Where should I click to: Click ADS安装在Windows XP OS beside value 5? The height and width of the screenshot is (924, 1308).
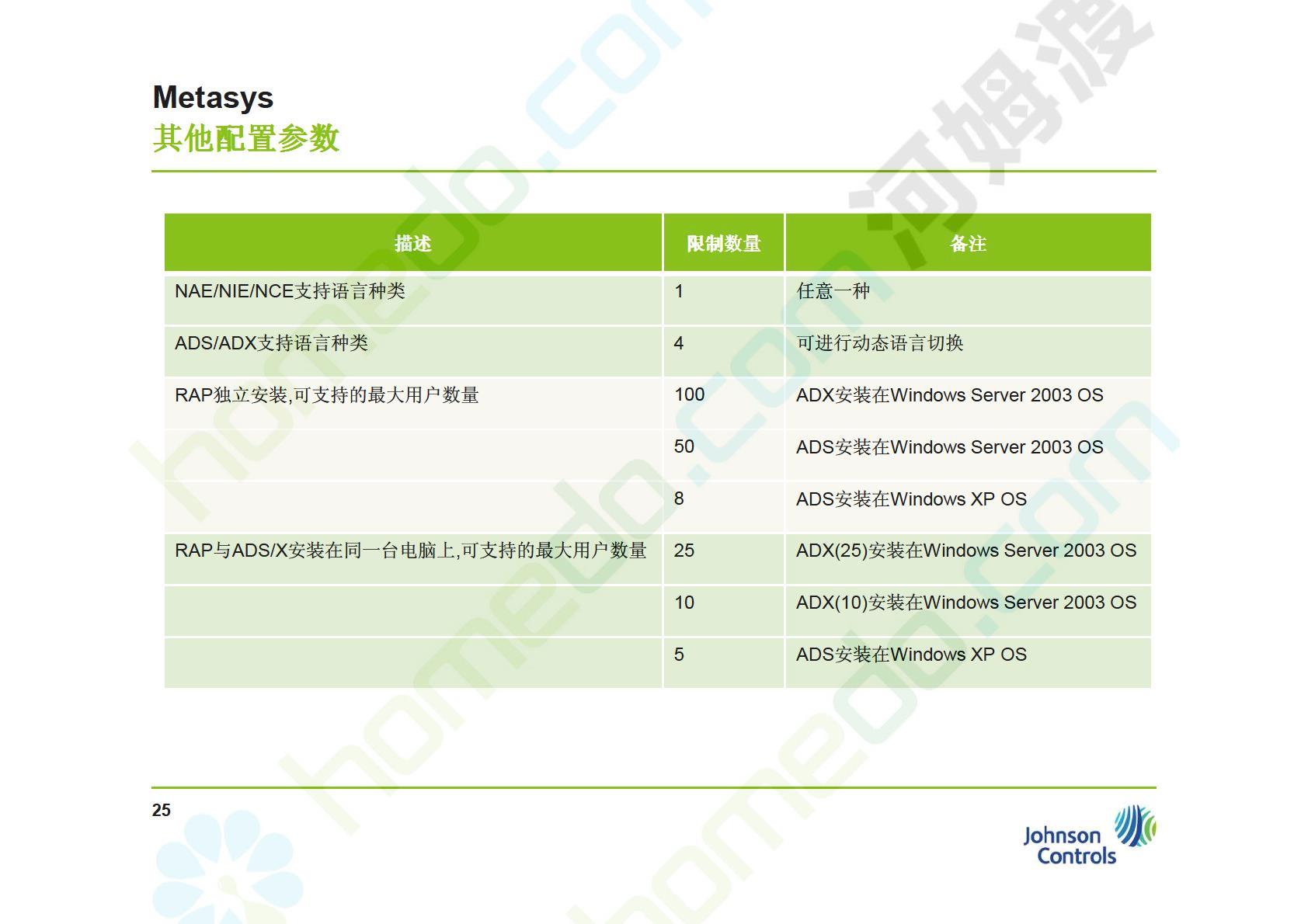tap(911, 655)
